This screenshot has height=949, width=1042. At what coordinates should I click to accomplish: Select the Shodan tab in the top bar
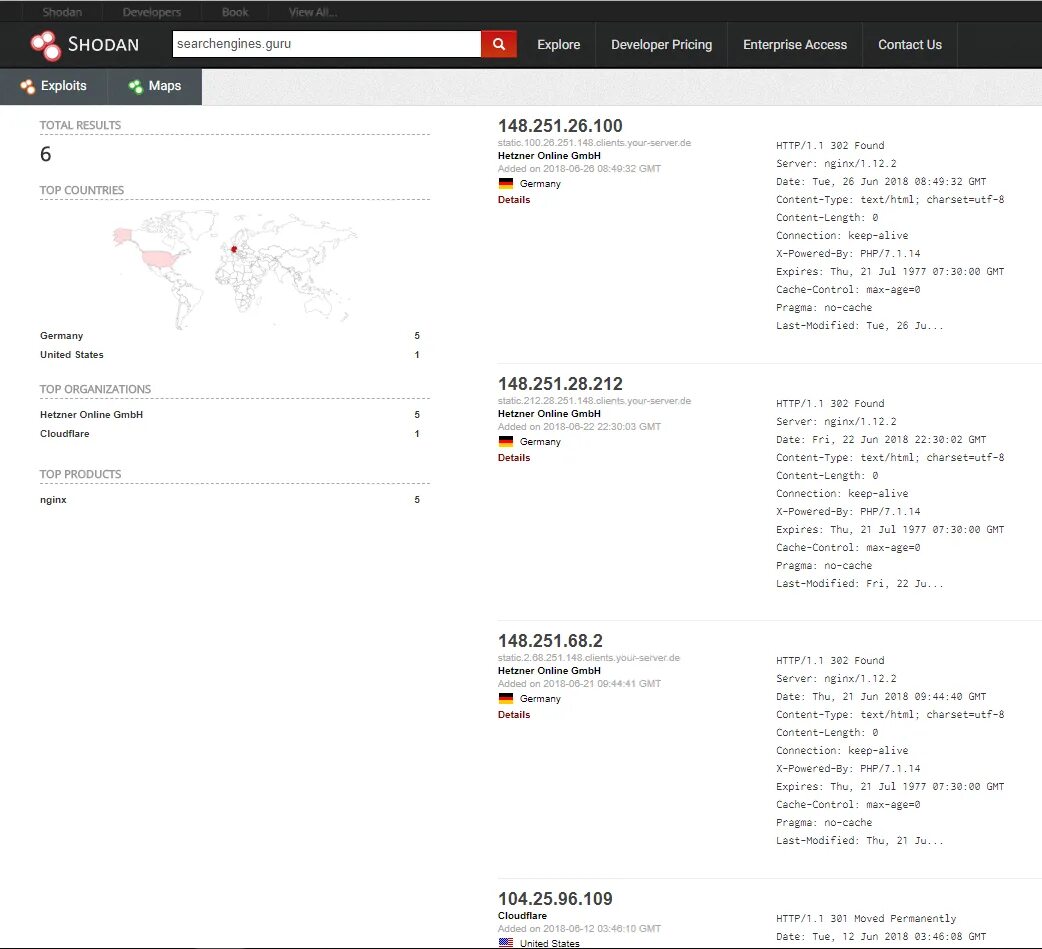point(62,12)
